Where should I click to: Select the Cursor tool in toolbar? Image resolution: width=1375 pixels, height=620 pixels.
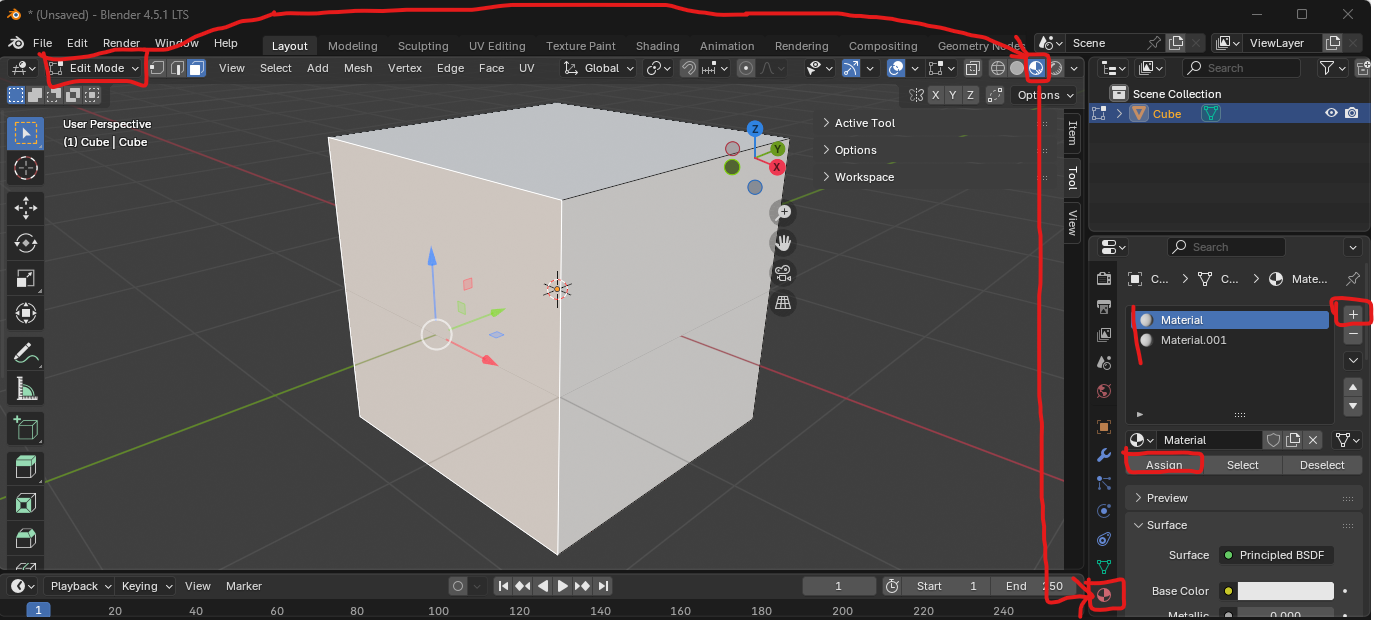click(x=26, y=168)
